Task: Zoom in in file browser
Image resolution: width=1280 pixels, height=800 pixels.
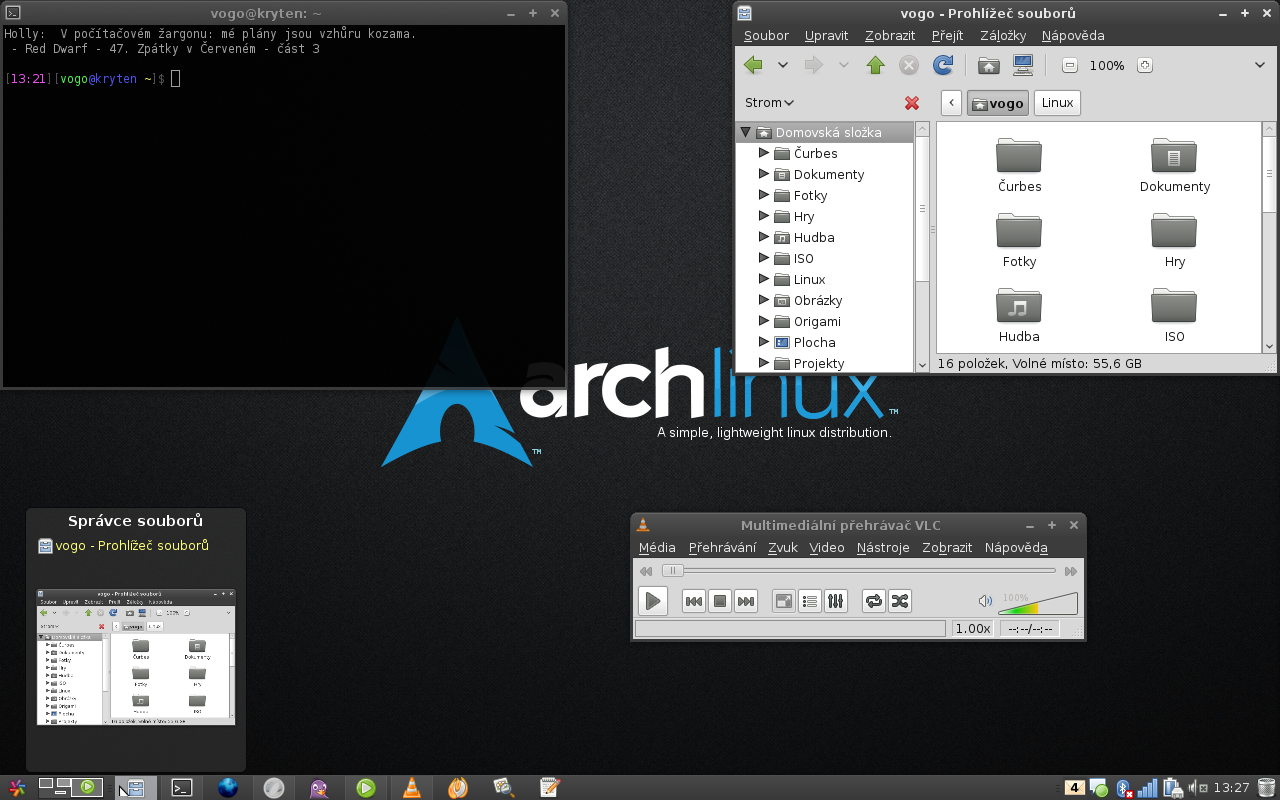Action: 1145,65
